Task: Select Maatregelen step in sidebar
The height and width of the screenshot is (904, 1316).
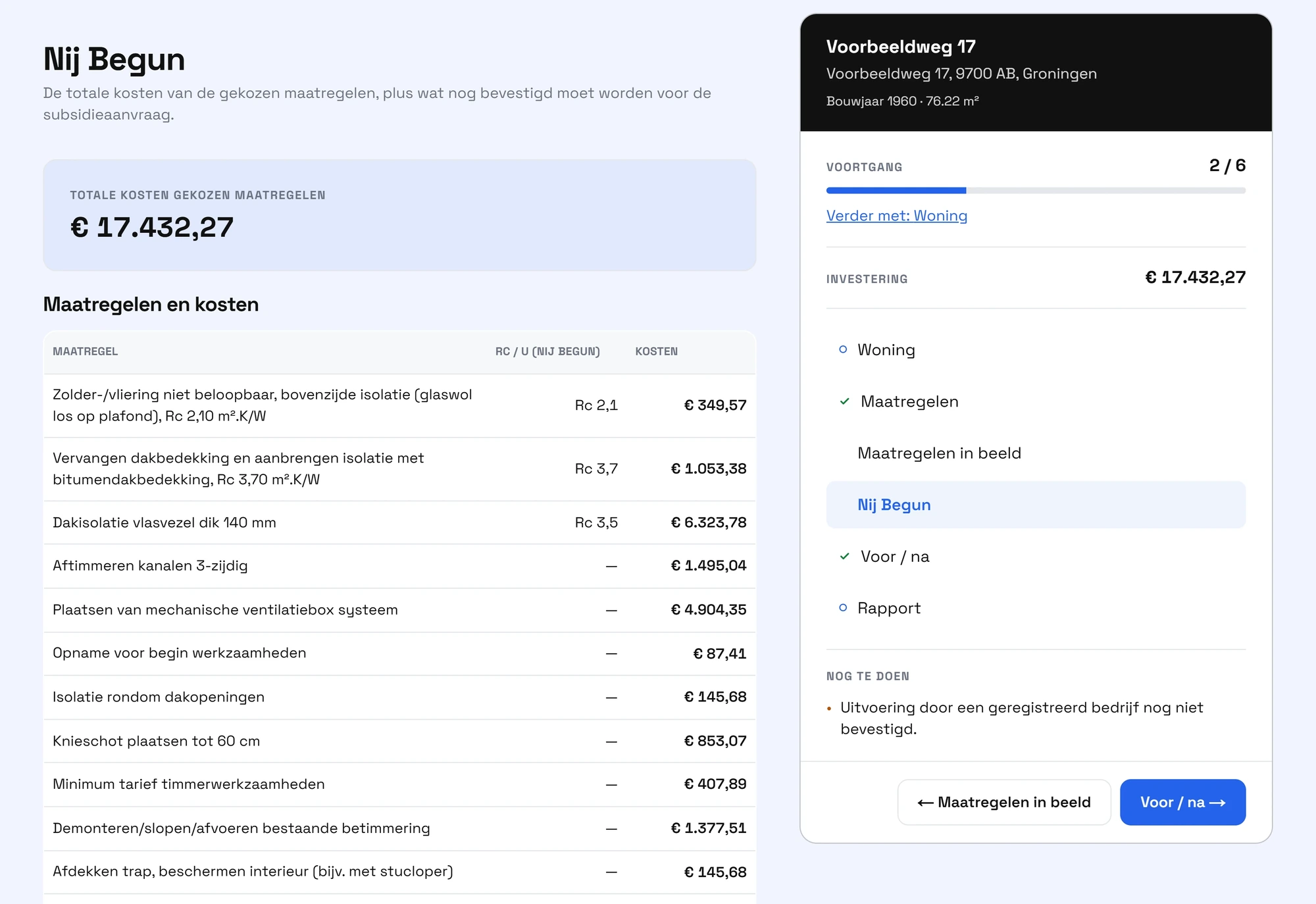Action: coord(1036,401)
